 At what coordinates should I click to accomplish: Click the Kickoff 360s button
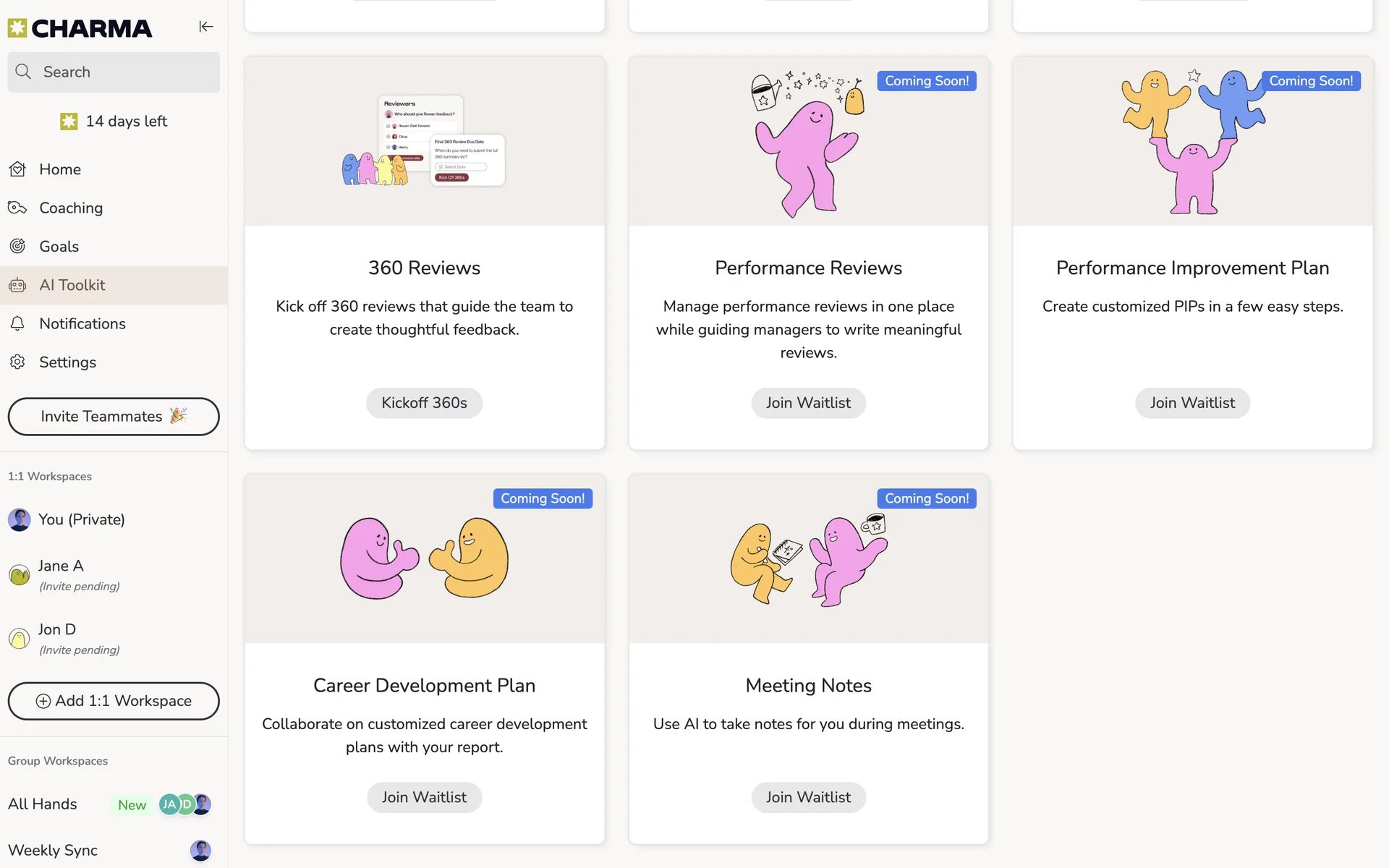pyautogui.click(x=424, y=403)
